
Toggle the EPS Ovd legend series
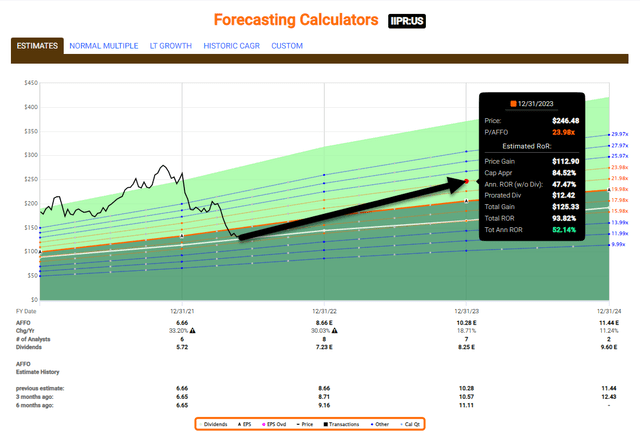[274, 424]
